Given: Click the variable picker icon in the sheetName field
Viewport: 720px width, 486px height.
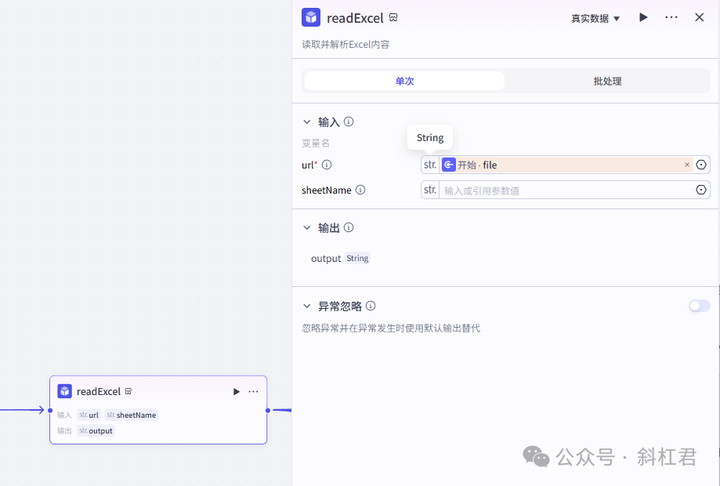Looking at the screenshot, I should 701,190.
